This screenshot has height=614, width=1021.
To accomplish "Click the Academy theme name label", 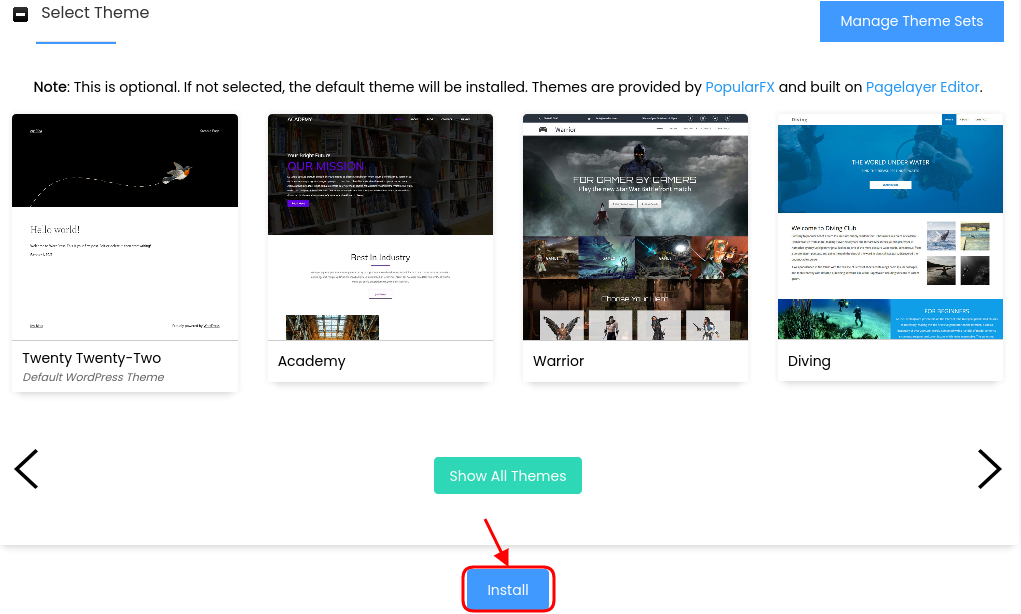I will click(311, 361).
